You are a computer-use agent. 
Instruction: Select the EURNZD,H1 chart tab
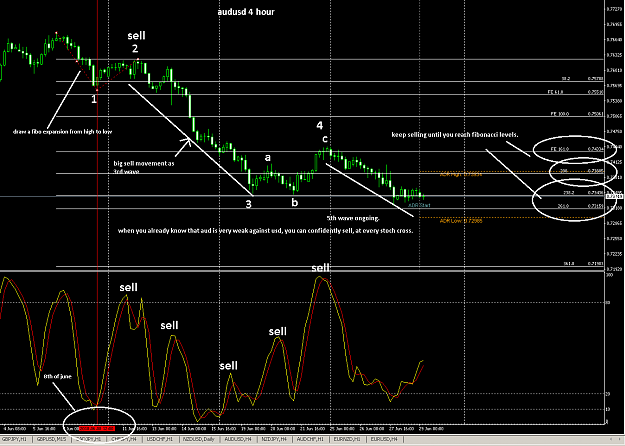point(347,439)
